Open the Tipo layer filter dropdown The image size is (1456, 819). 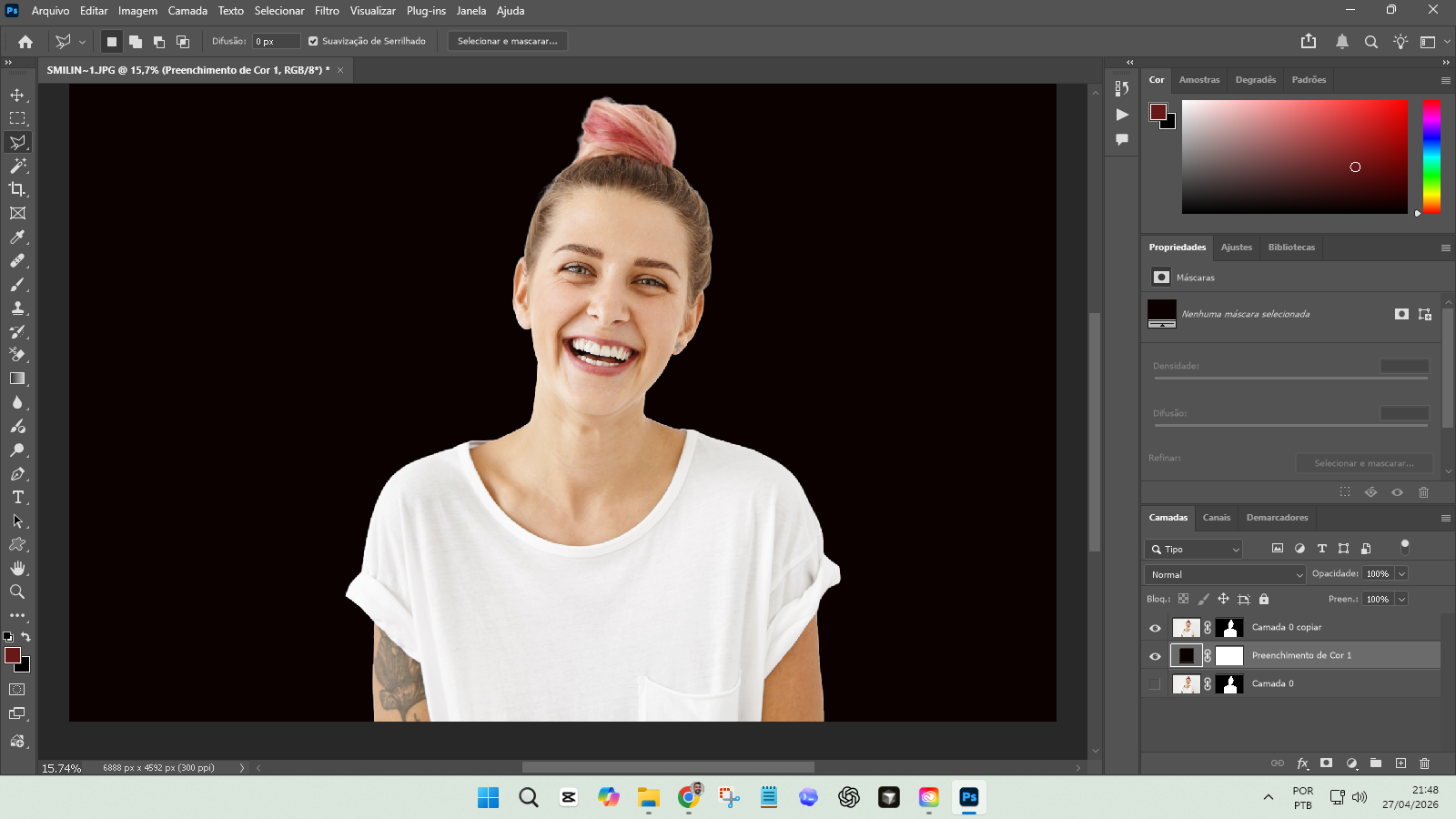pos(1193,550)
